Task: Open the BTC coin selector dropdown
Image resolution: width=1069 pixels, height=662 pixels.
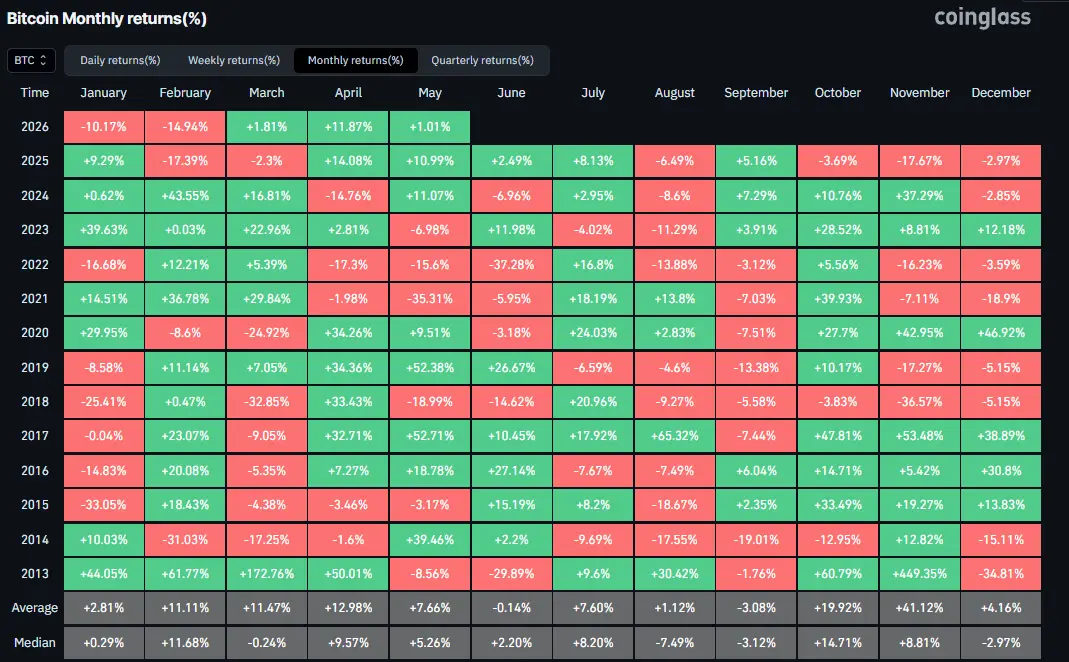Action: tap(31, 60)
